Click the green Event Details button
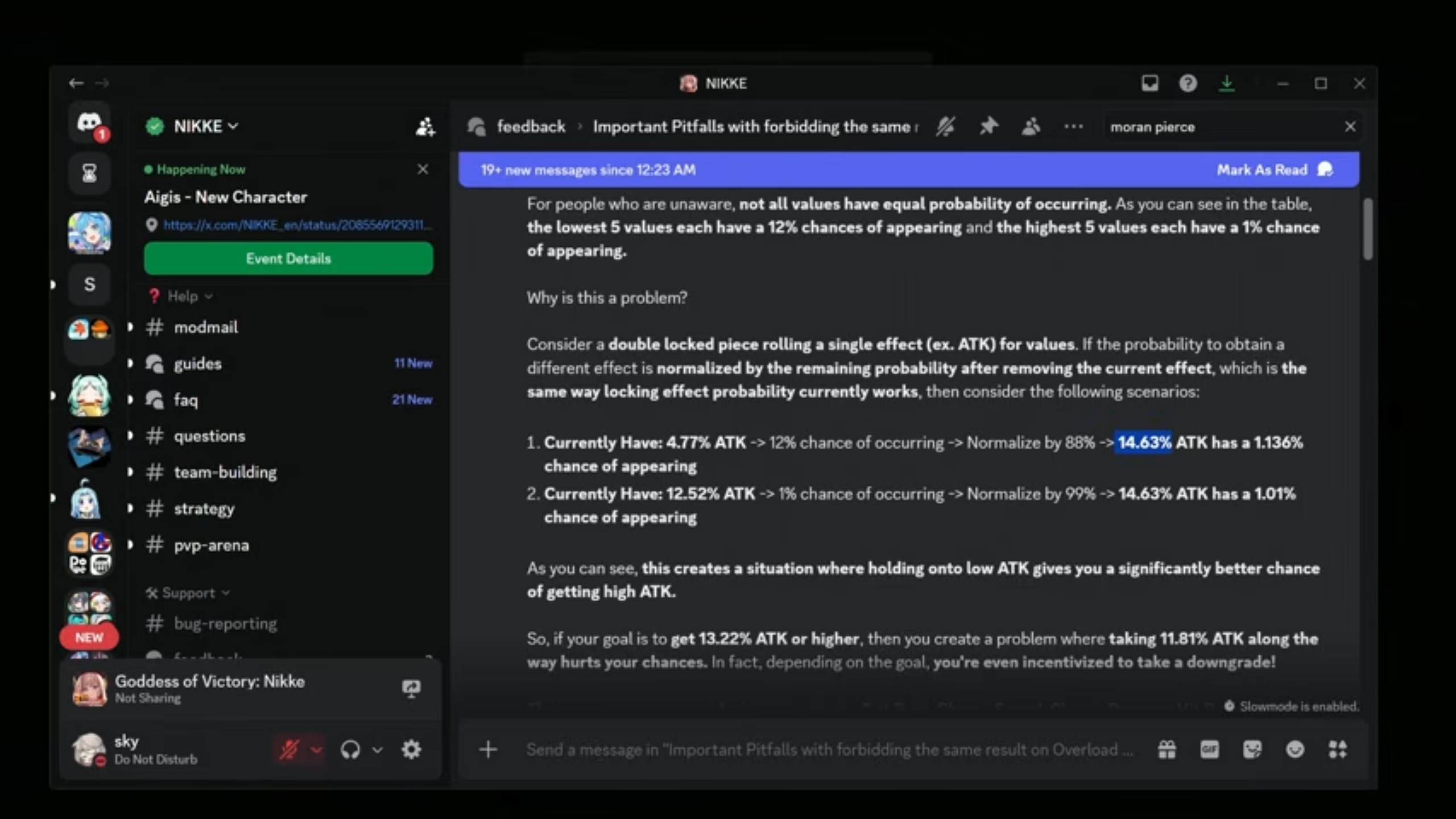 288,259
